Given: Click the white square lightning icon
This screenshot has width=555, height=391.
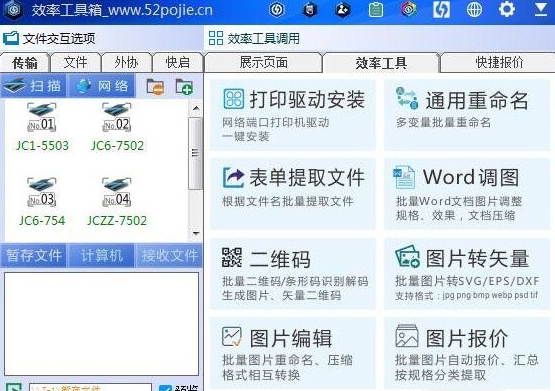Looking at the screenshot, I should (x=441, y=9).
